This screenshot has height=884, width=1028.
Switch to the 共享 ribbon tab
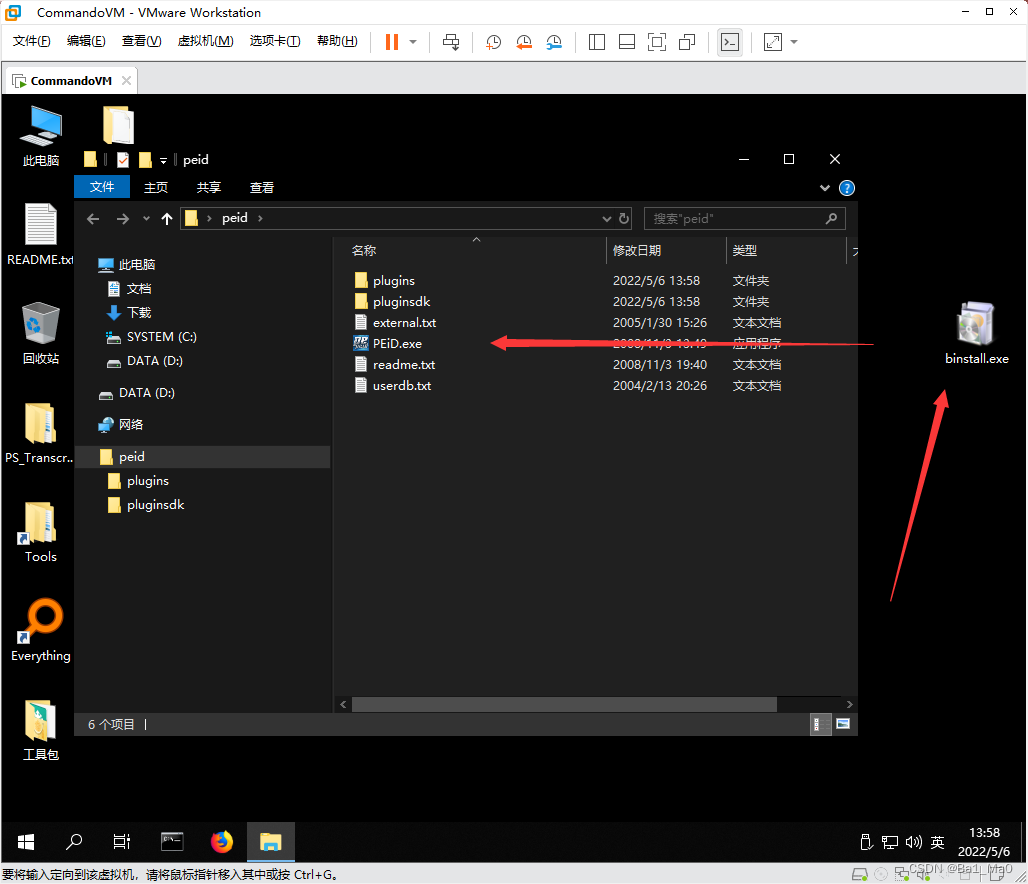click(x=209, y=188)
